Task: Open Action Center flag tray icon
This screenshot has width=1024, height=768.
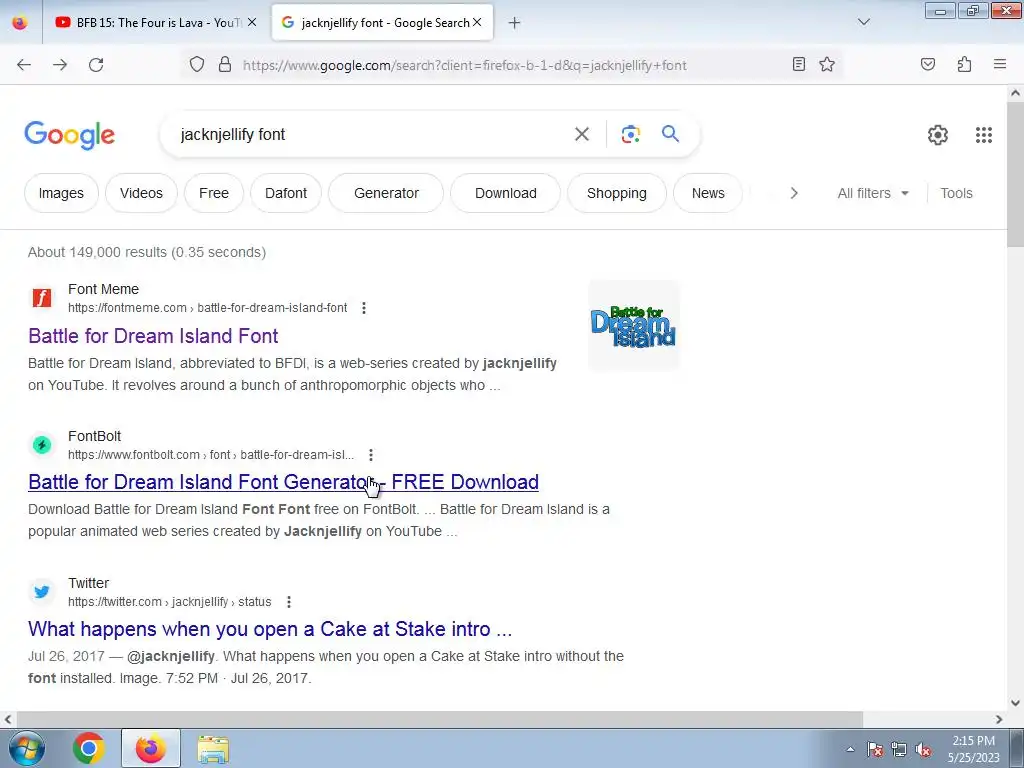Action: tap(875, 749)
